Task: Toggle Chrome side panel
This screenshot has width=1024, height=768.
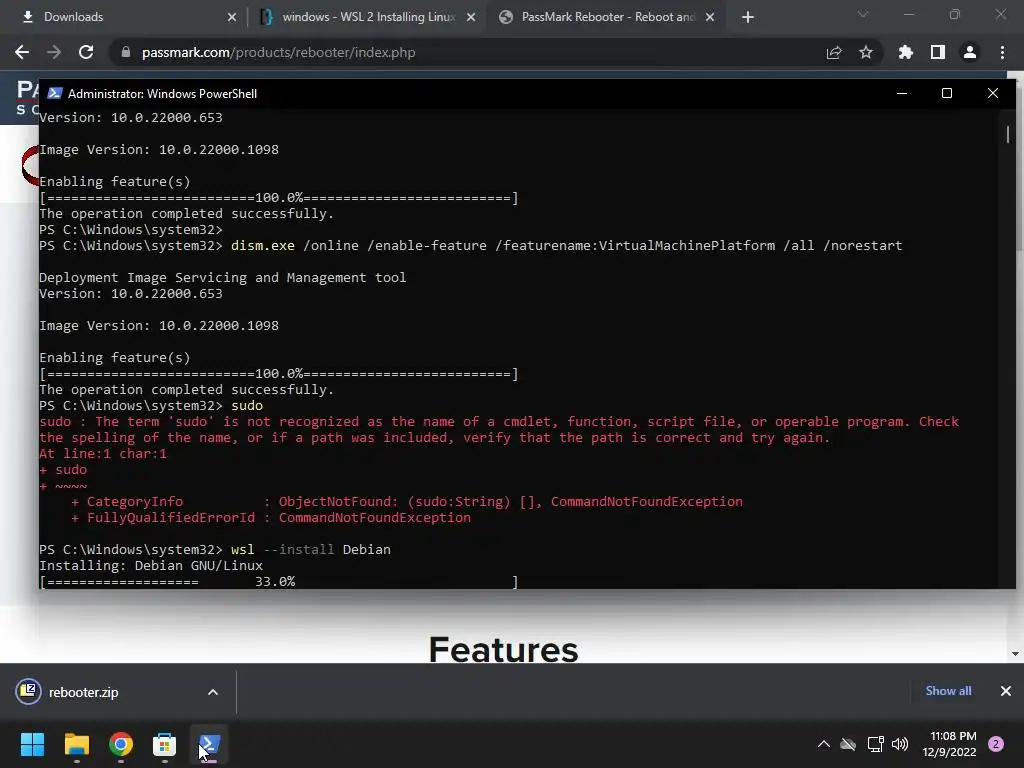Action: tap(938, 52)
